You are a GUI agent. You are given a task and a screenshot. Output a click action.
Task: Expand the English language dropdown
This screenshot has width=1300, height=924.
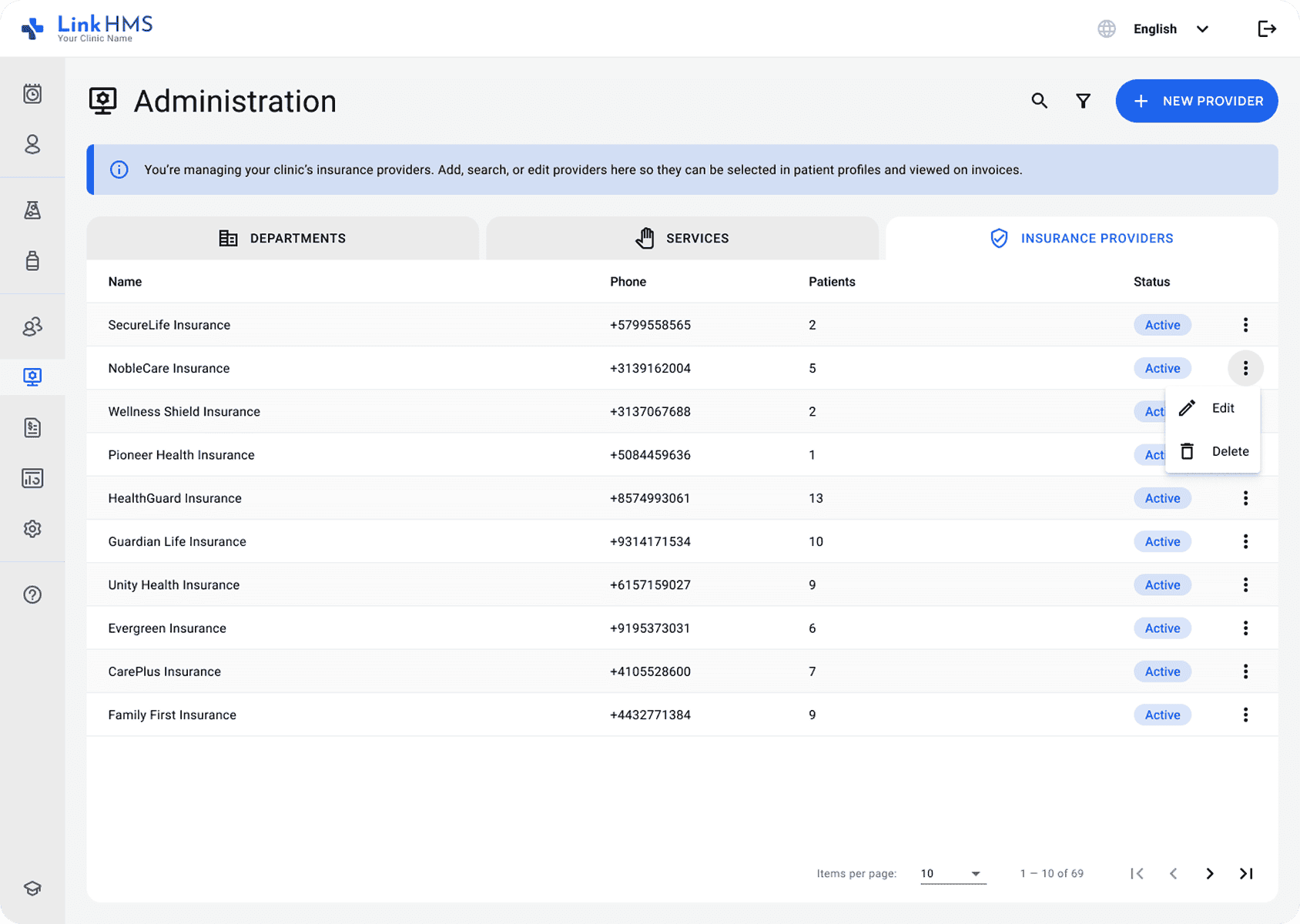(1169, 29)
